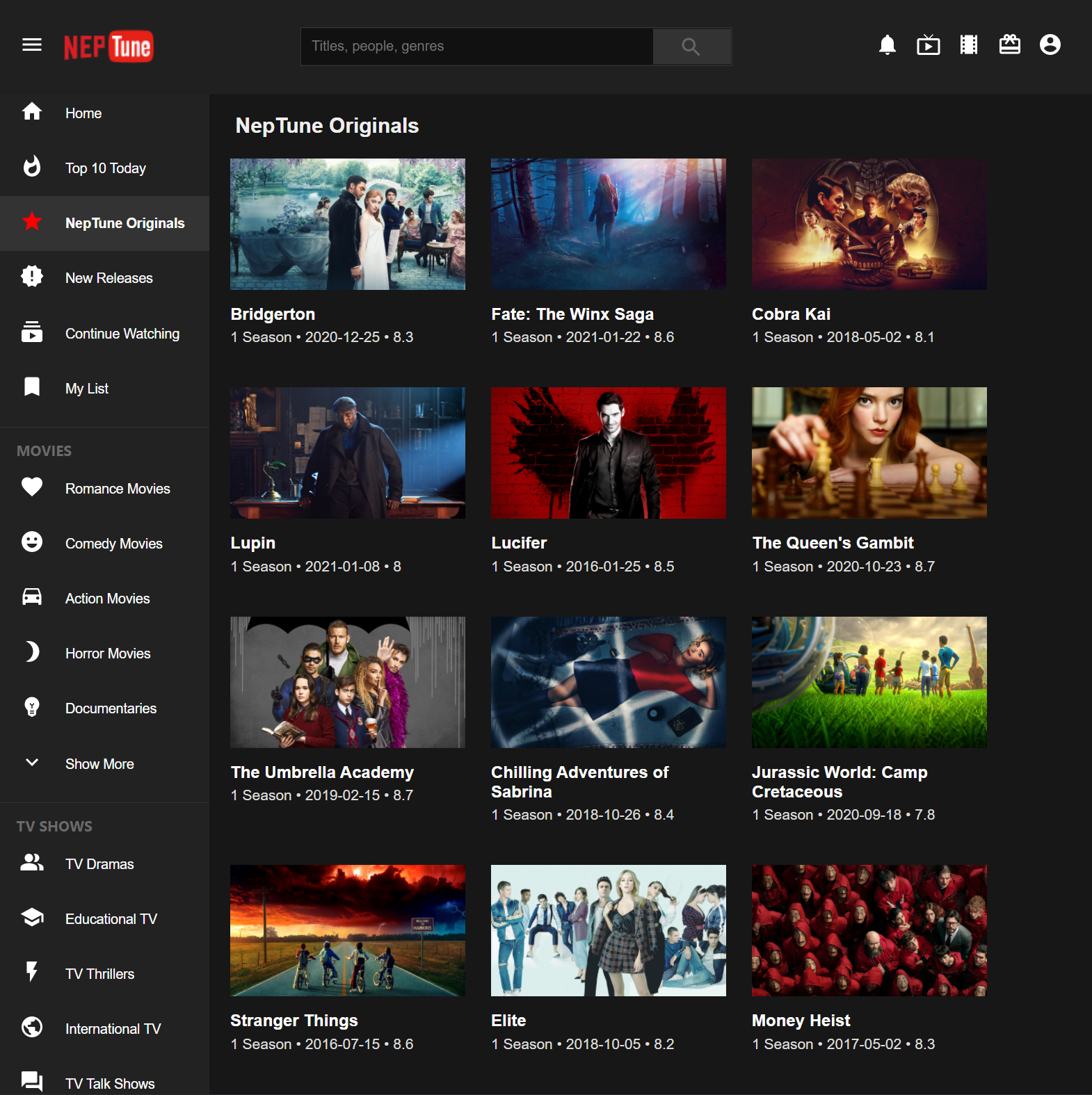
Task: Click the people icon for TV Dramas
Action: point(32,863)
